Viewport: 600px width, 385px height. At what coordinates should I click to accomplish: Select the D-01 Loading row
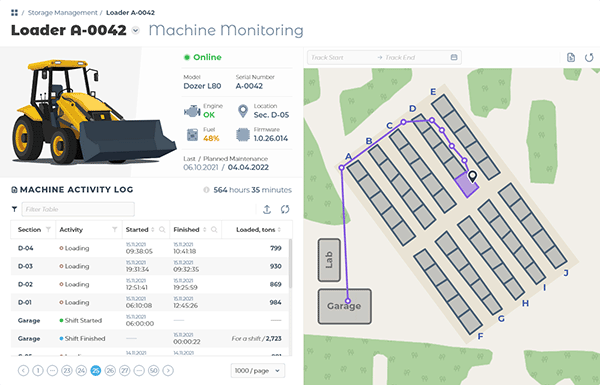click(x=150, y=302)
